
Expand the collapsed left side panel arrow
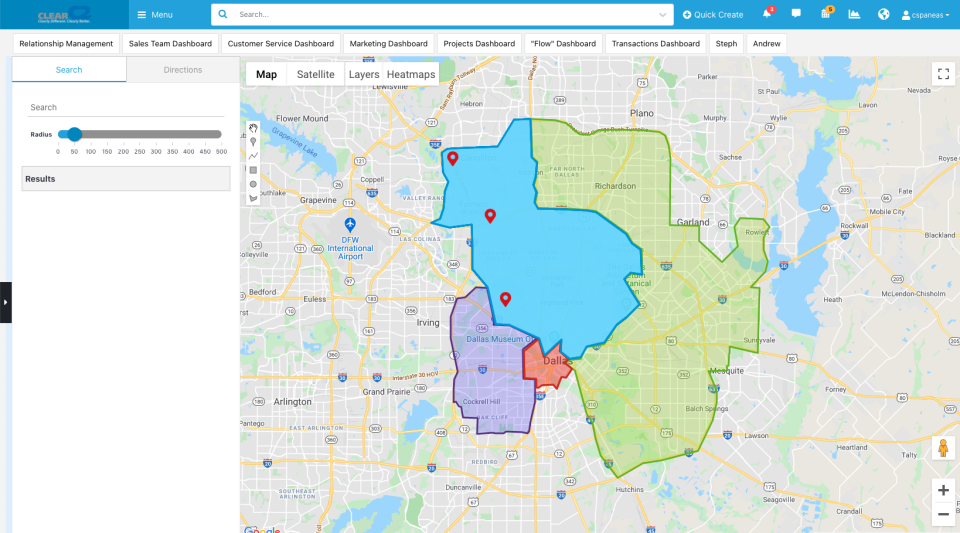[x=6, y=302]
